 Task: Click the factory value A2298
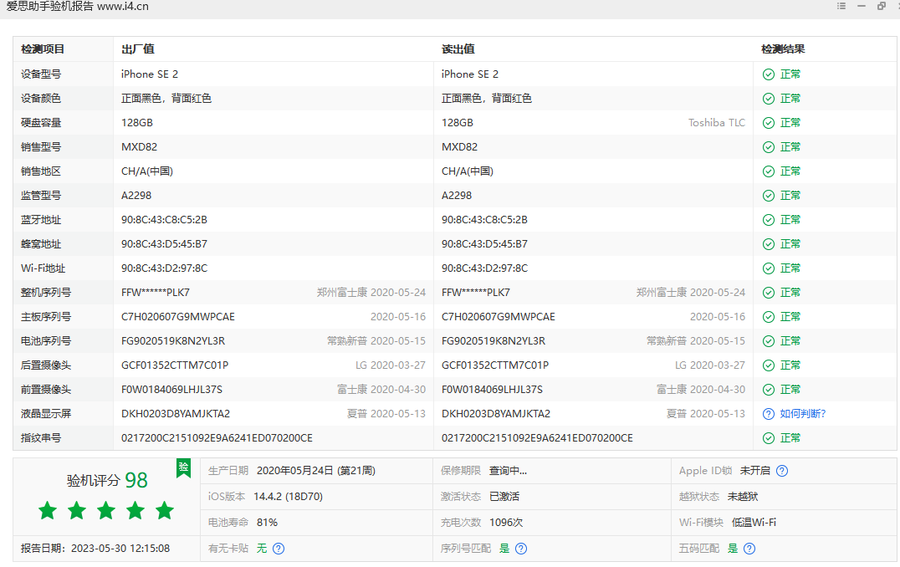(x=136, y=196)
